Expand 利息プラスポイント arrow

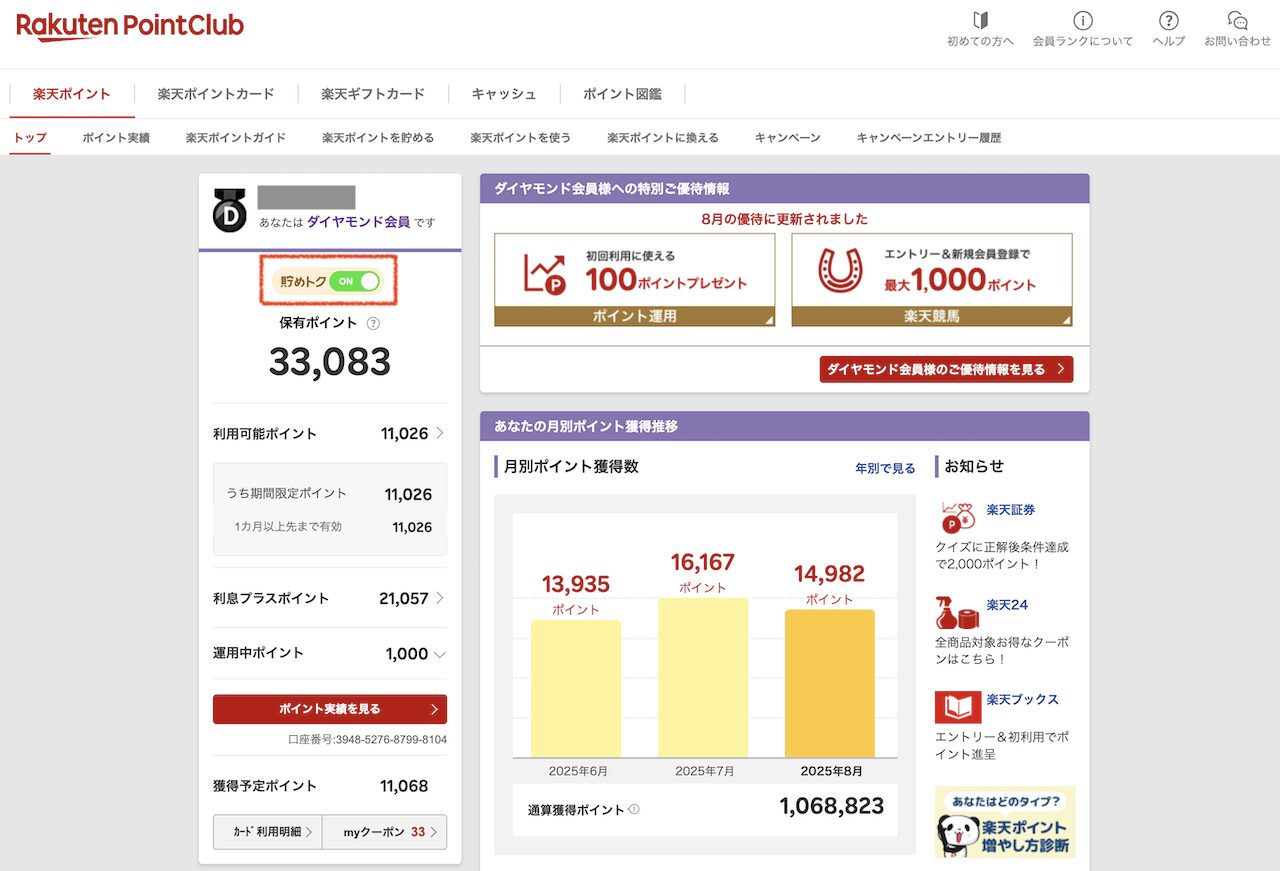[x=439, y=598]
